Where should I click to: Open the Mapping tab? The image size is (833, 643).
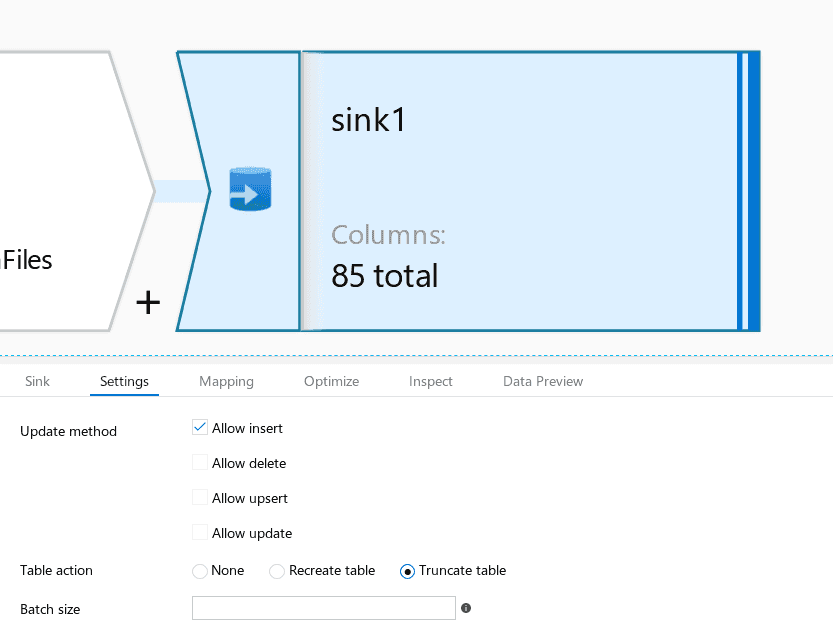click(x=226, y=381)
